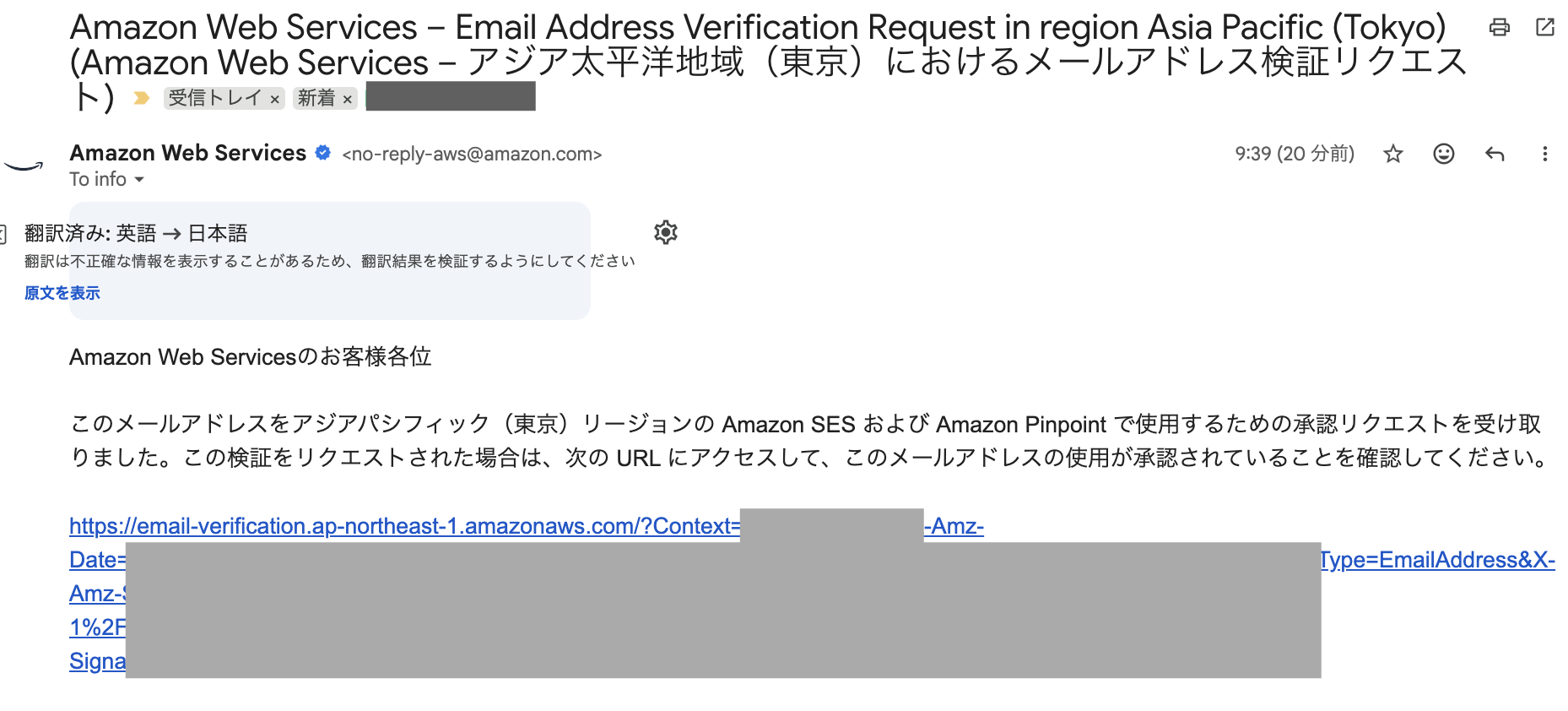Click the 原文を表示 link
1568x711 pixels.
[x=62, y=293]
